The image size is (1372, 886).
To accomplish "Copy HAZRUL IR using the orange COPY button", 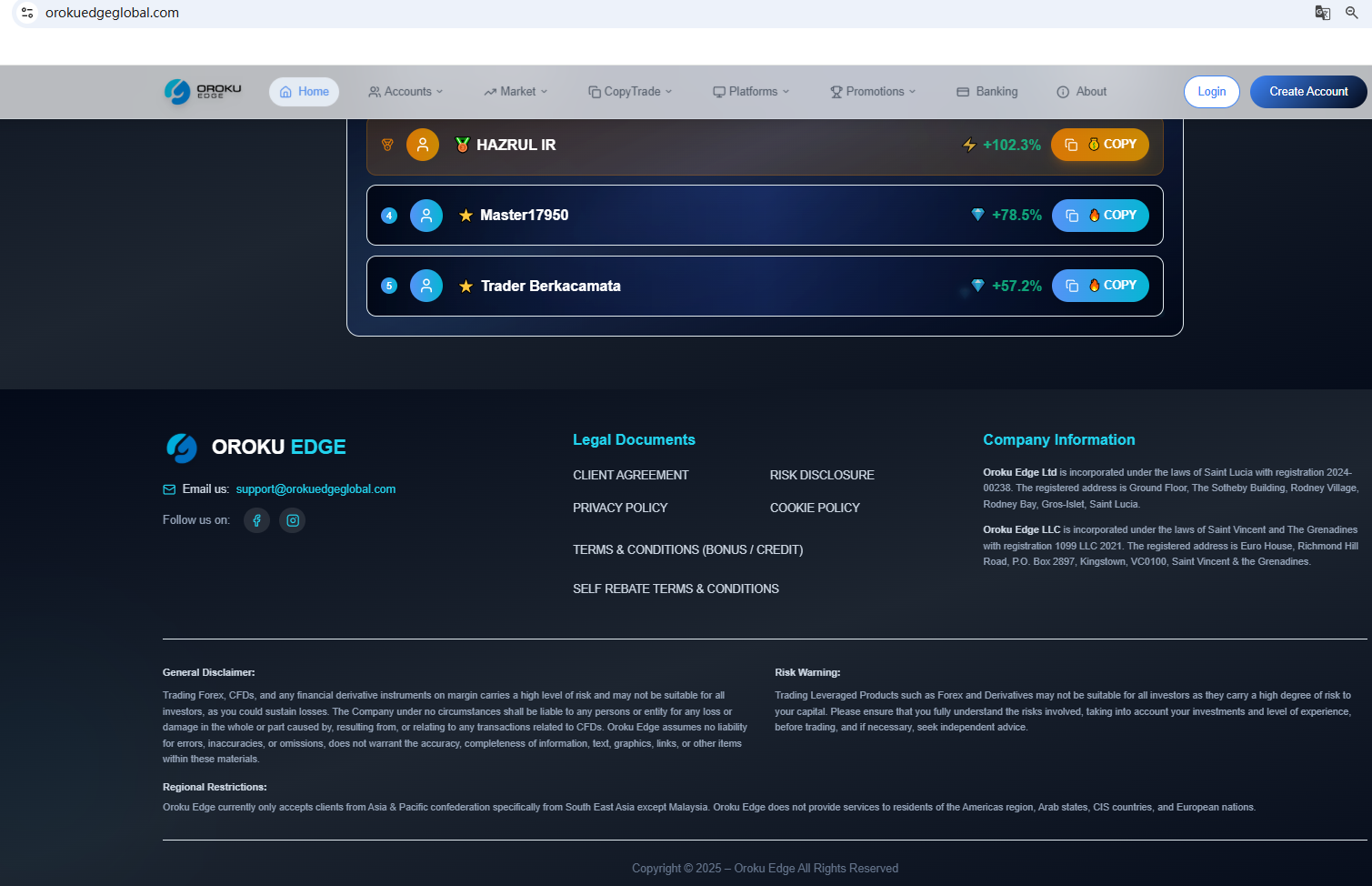I will pos(1099,144).
